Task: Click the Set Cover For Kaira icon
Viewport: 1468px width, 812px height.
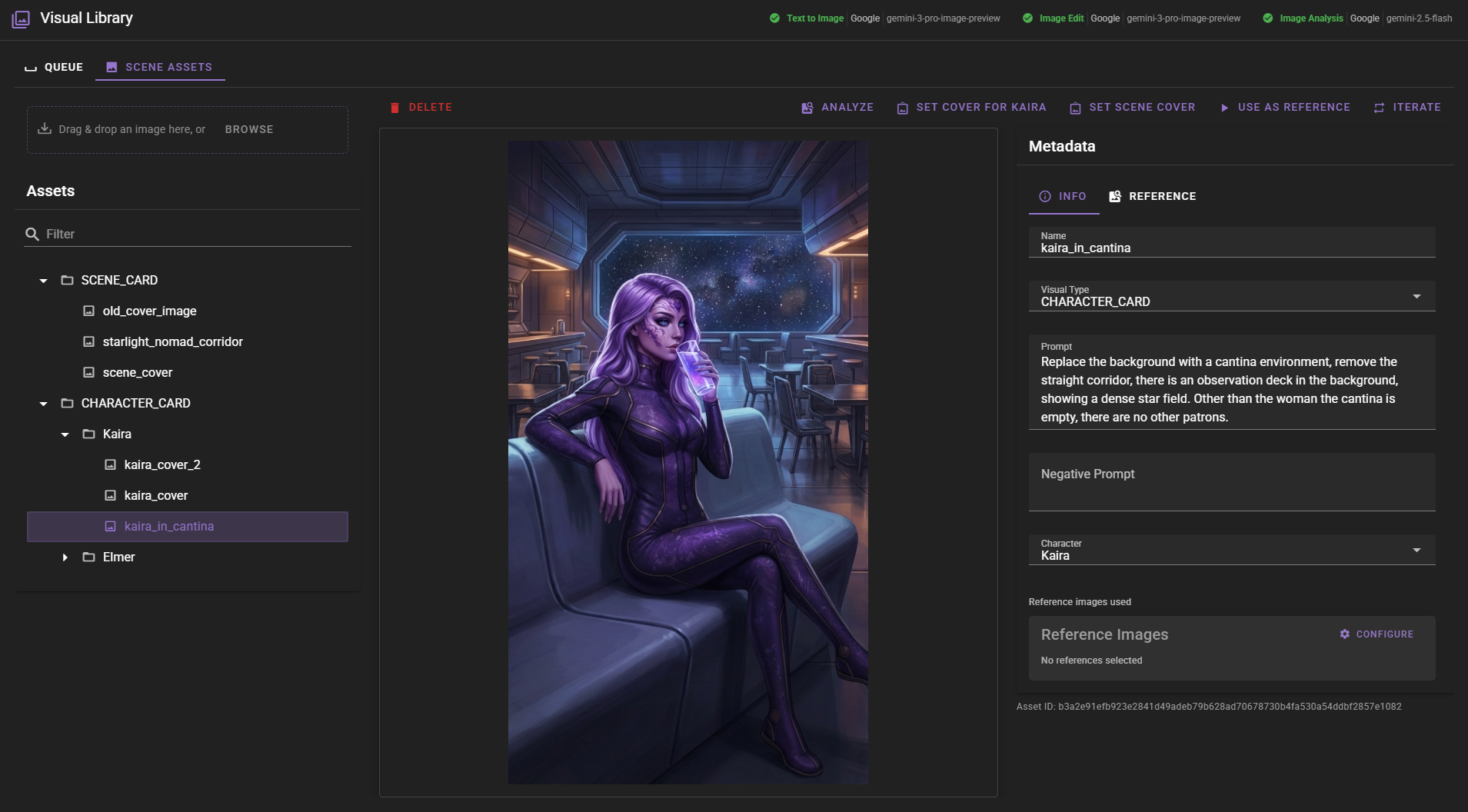Action: 902,108
